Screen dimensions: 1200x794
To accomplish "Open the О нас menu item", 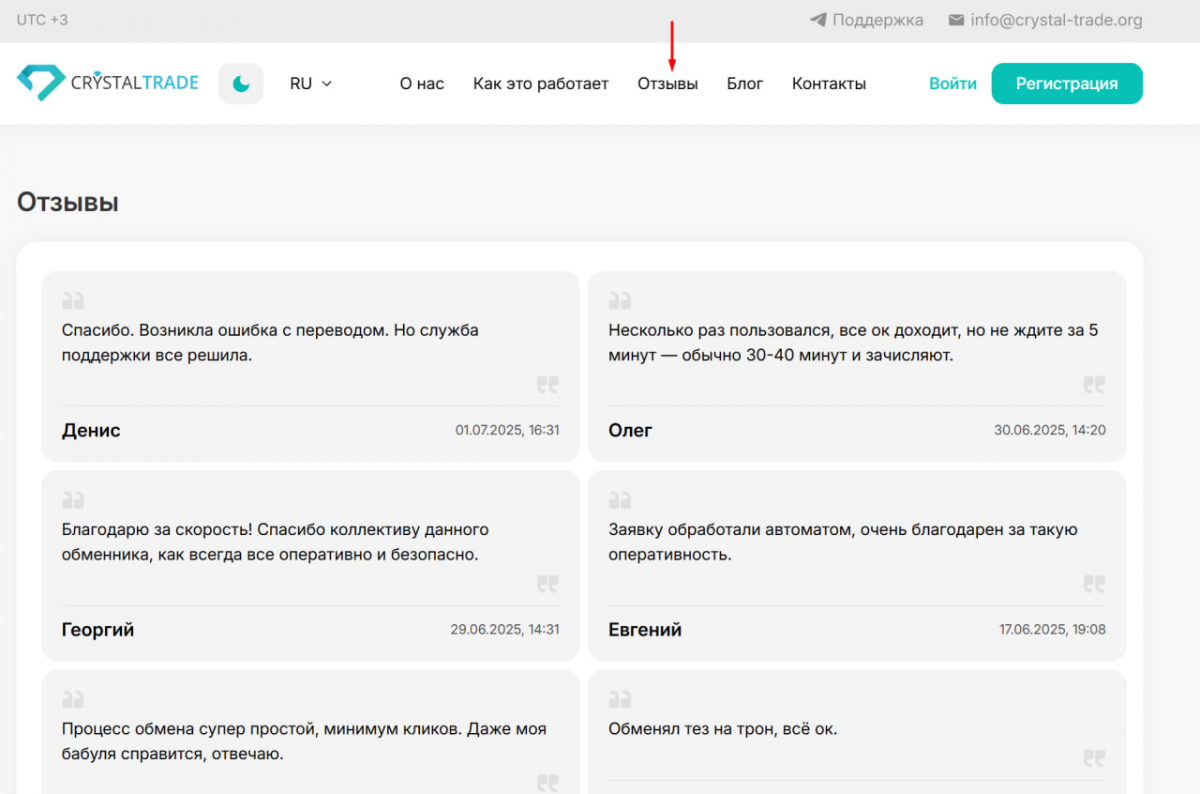I will pyautogui.click(x=421, y=84).
